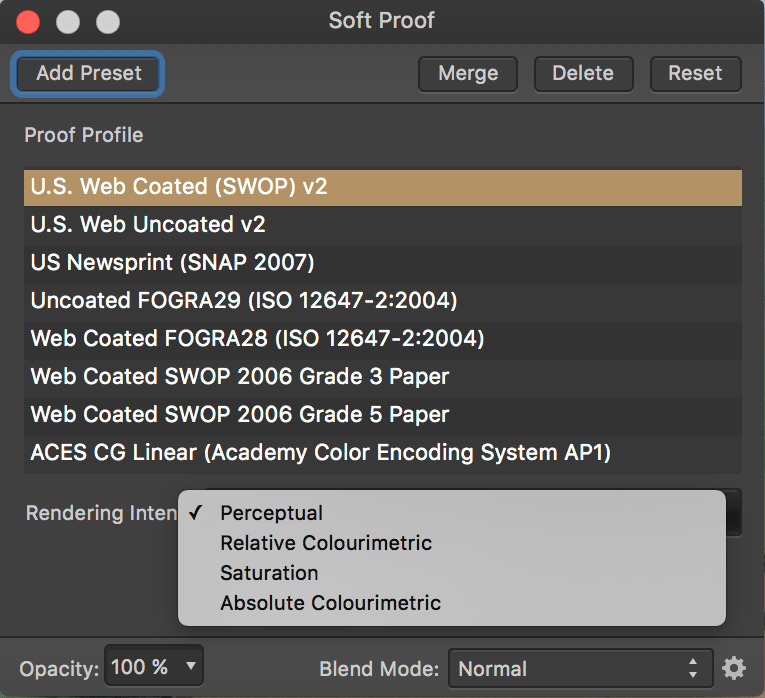The image size is (765, 698).
Task: Pick Uncoated FOGRA29 proof profile
Action: tap(382, 301)
